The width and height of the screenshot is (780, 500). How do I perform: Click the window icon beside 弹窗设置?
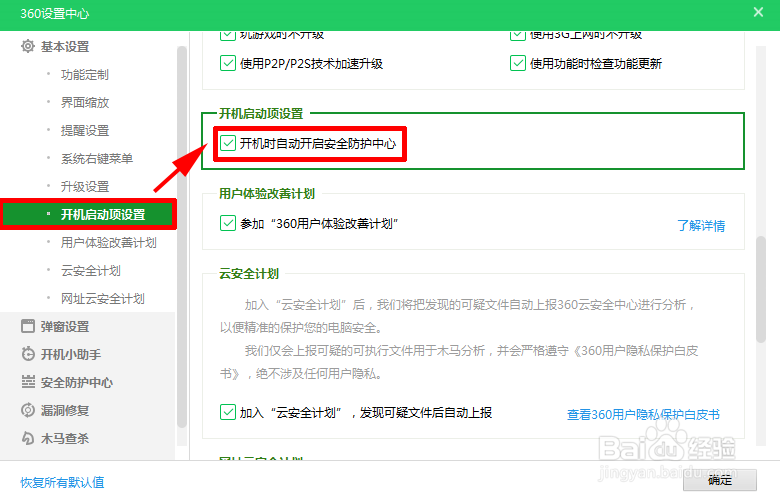tap(28, 326)
